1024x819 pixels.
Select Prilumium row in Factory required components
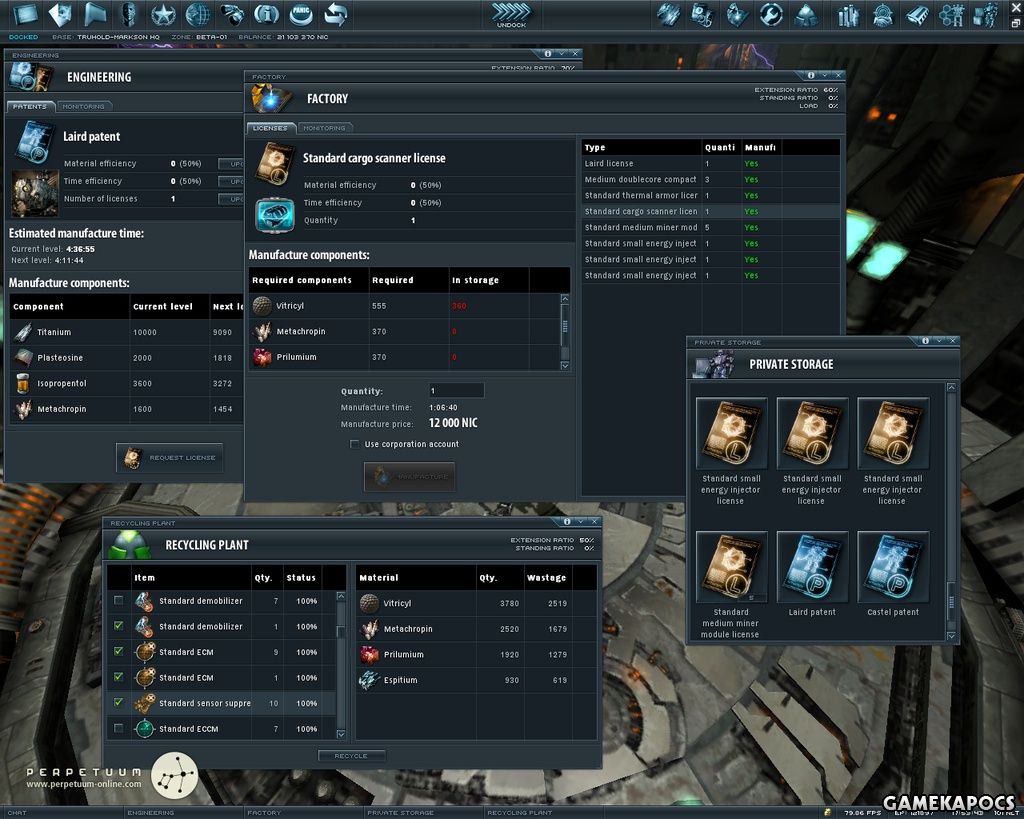coord(404,357)
